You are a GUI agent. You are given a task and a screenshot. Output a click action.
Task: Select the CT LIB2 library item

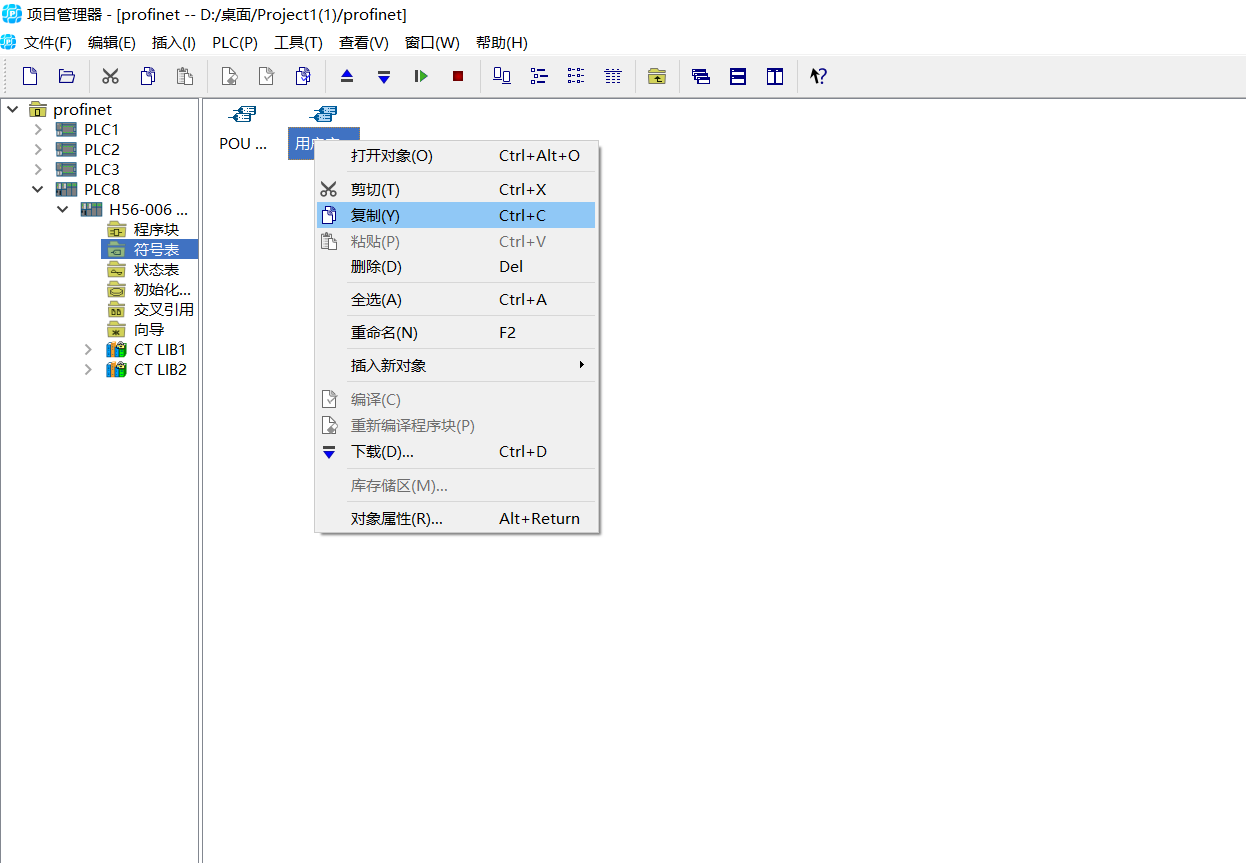[x=160, y=369]
